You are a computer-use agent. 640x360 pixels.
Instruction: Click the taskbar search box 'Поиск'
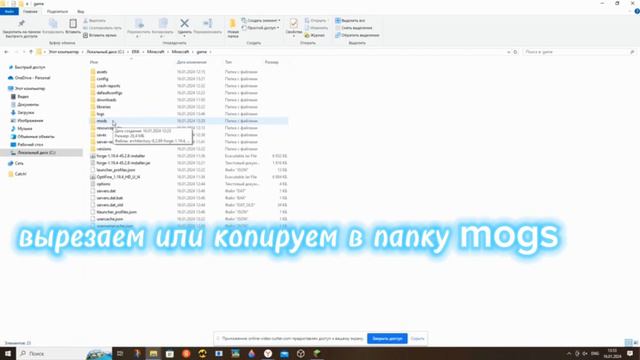click(x=64, y=353)
